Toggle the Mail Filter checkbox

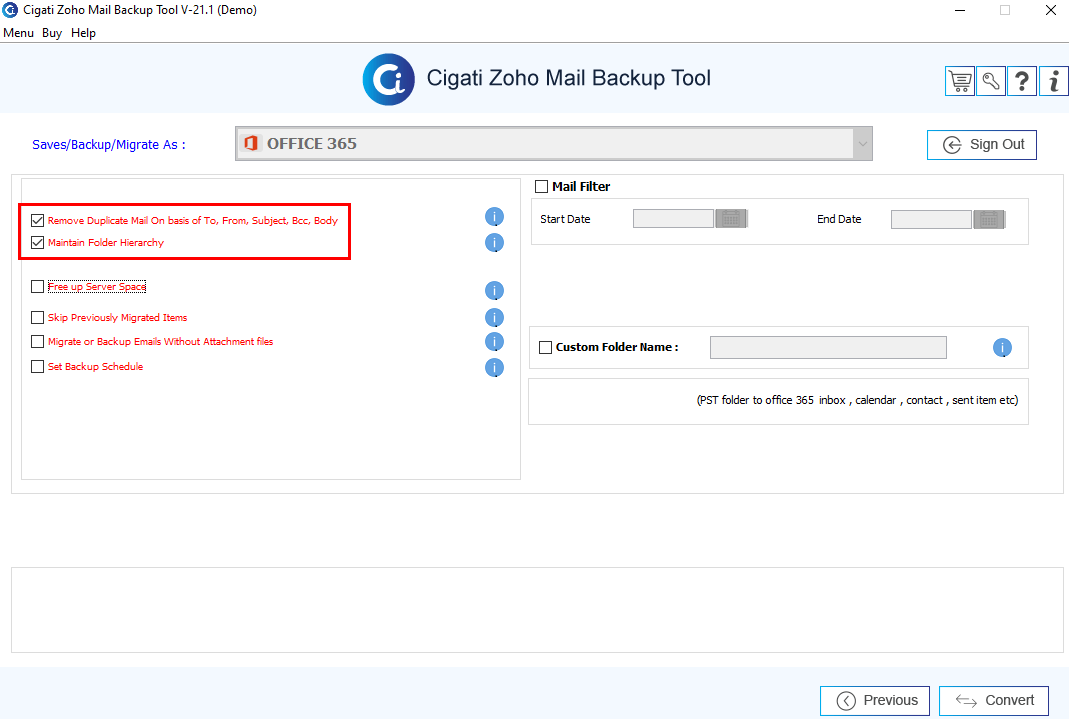tap(541, 187)
